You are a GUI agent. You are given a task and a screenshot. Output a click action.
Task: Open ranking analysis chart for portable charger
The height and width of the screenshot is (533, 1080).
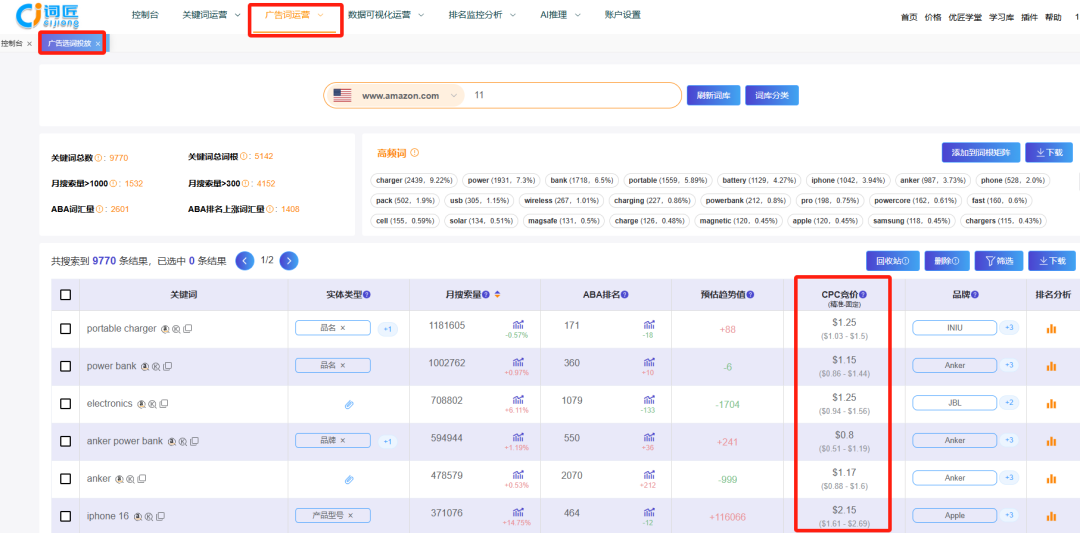tap(1051, 328)
